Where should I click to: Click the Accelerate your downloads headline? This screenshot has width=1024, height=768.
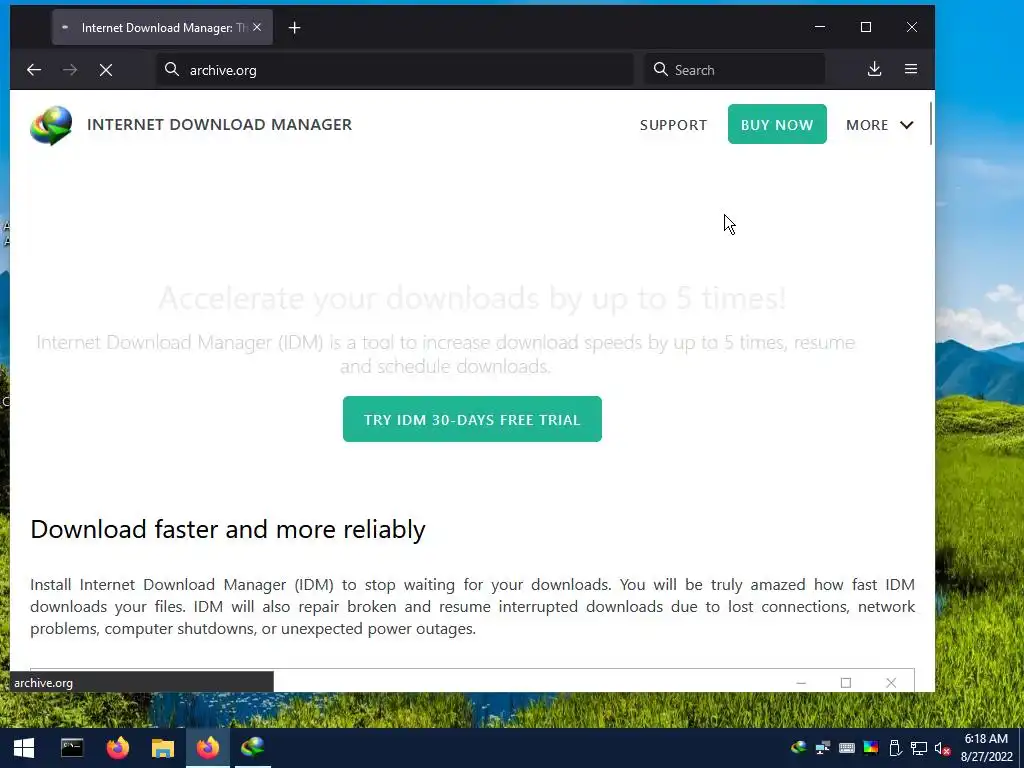(x=472, y=298)
